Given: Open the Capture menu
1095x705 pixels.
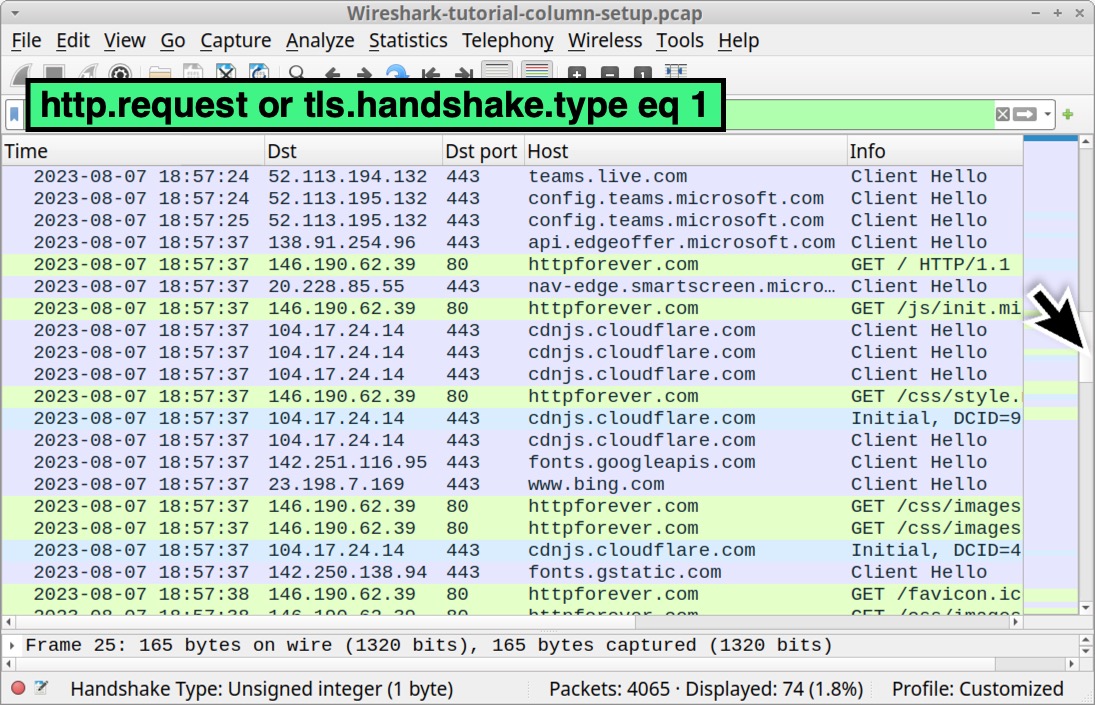Looking at the screenshot, I should [235, 40].
